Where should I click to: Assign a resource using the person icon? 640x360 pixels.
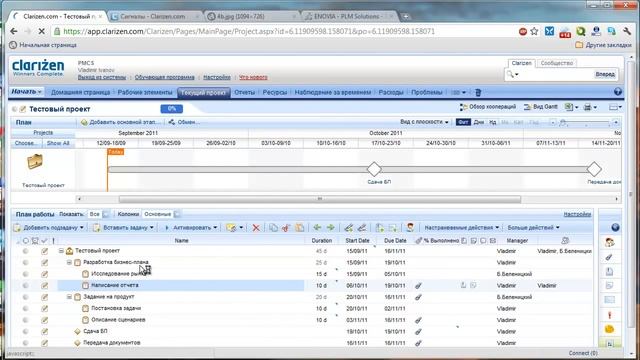point(410,228)
